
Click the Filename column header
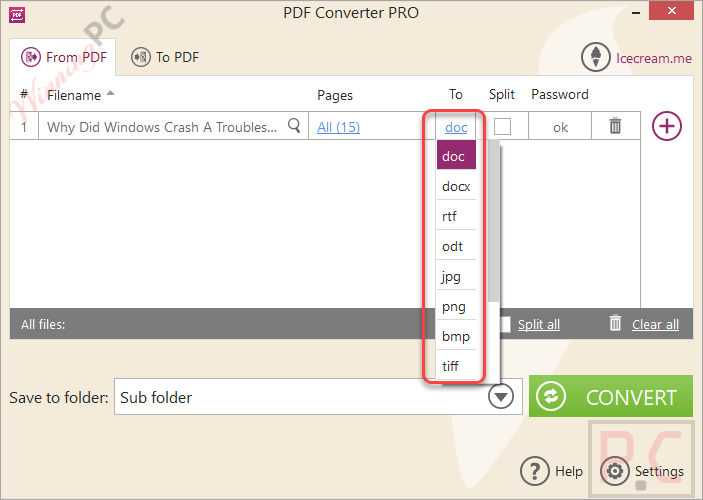pyautogui.click(x=74, y=95)
